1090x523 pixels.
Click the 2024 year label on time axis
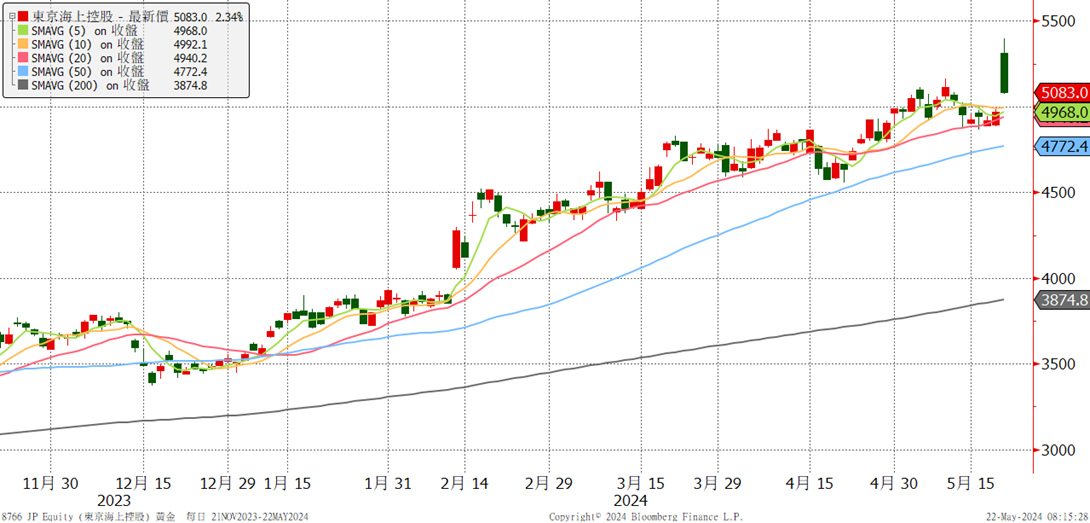point(631,501)
